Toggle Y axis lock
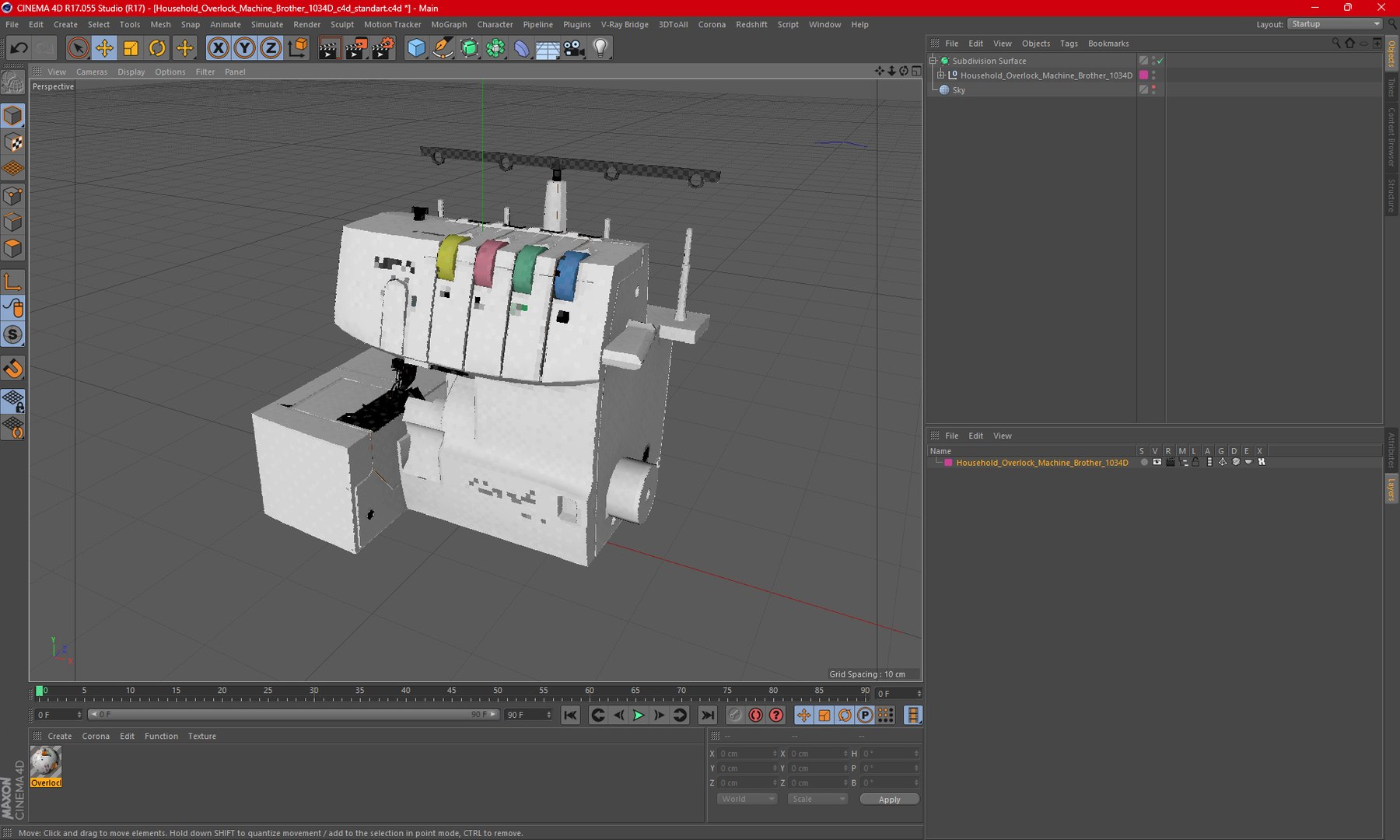Viewport: 1400px width, 840px height. pos(245,48)
